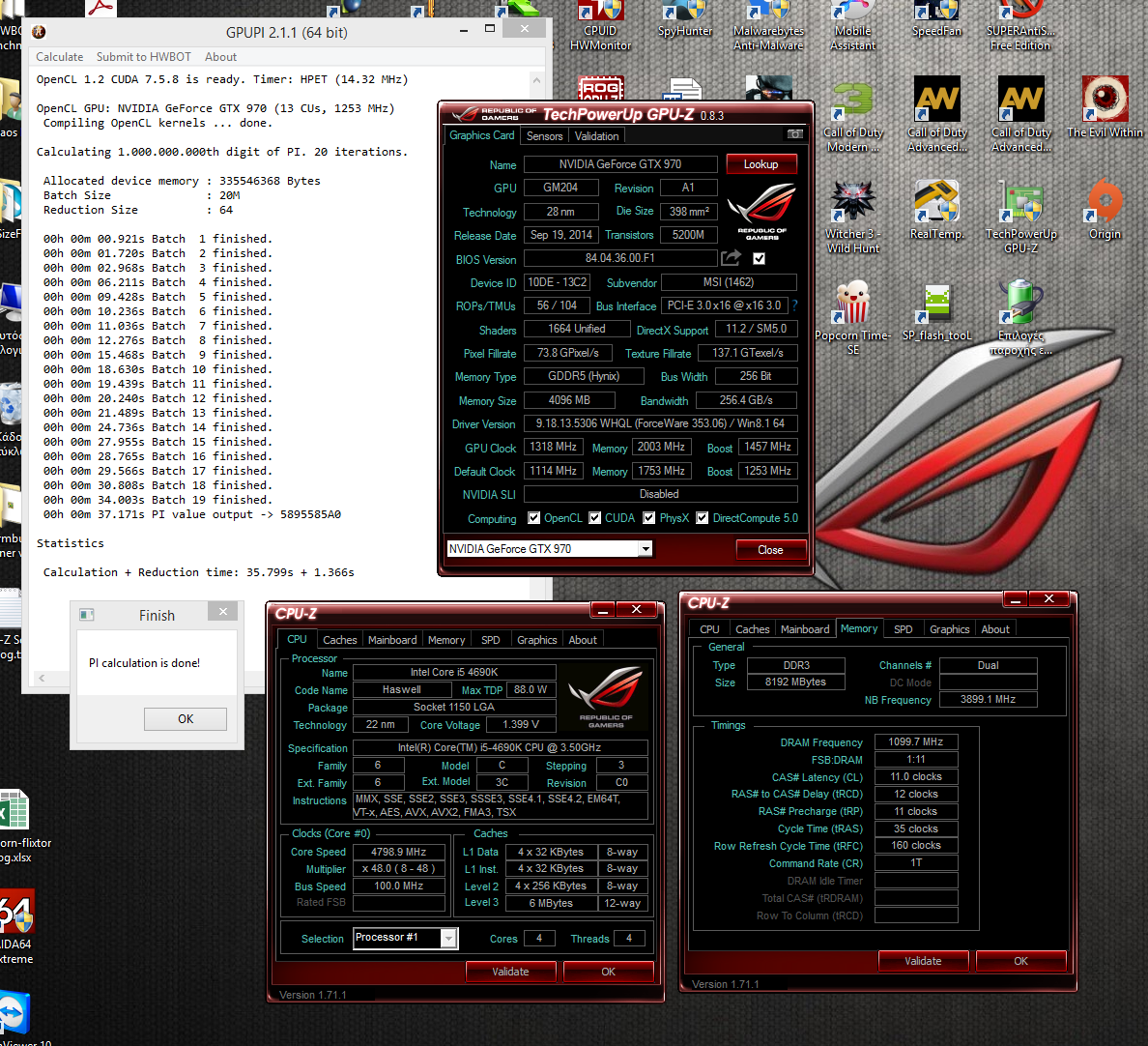Click the GPUPI horizontal scrollbar left arrow
Viewport: 1148px width, 1046px height.
pyautogui.click(x=42, y=679)
